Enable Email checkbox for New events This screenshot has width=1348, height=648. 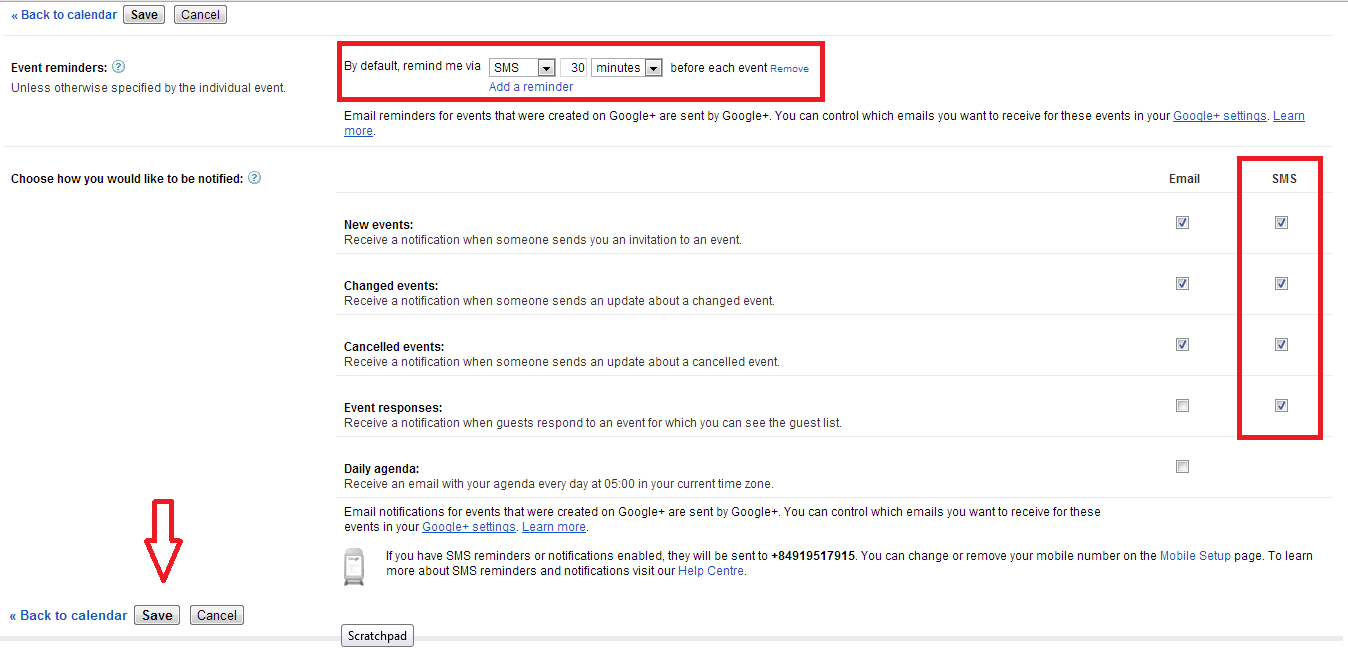[x=1183, y=223]
